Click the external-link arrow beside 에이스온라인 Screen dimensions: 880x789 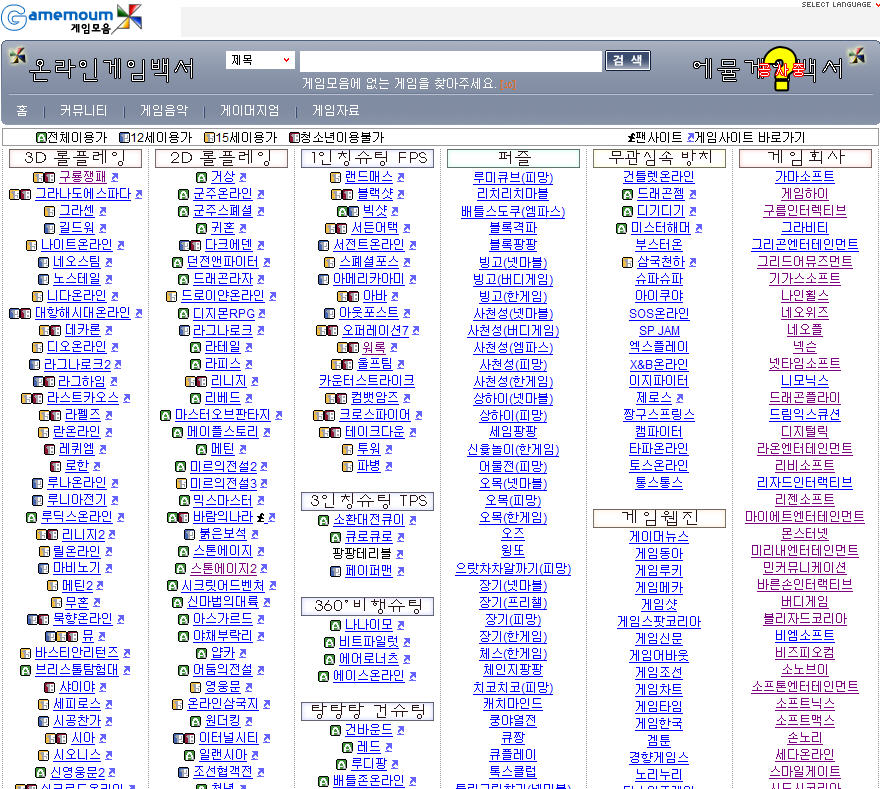pos(412,676)
